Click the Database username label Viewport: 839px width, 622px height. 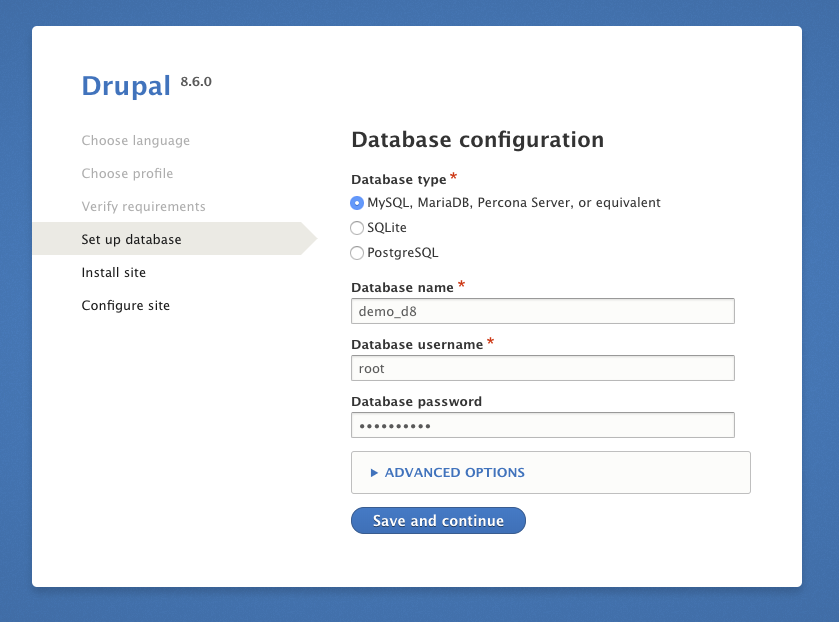(417, 344)
